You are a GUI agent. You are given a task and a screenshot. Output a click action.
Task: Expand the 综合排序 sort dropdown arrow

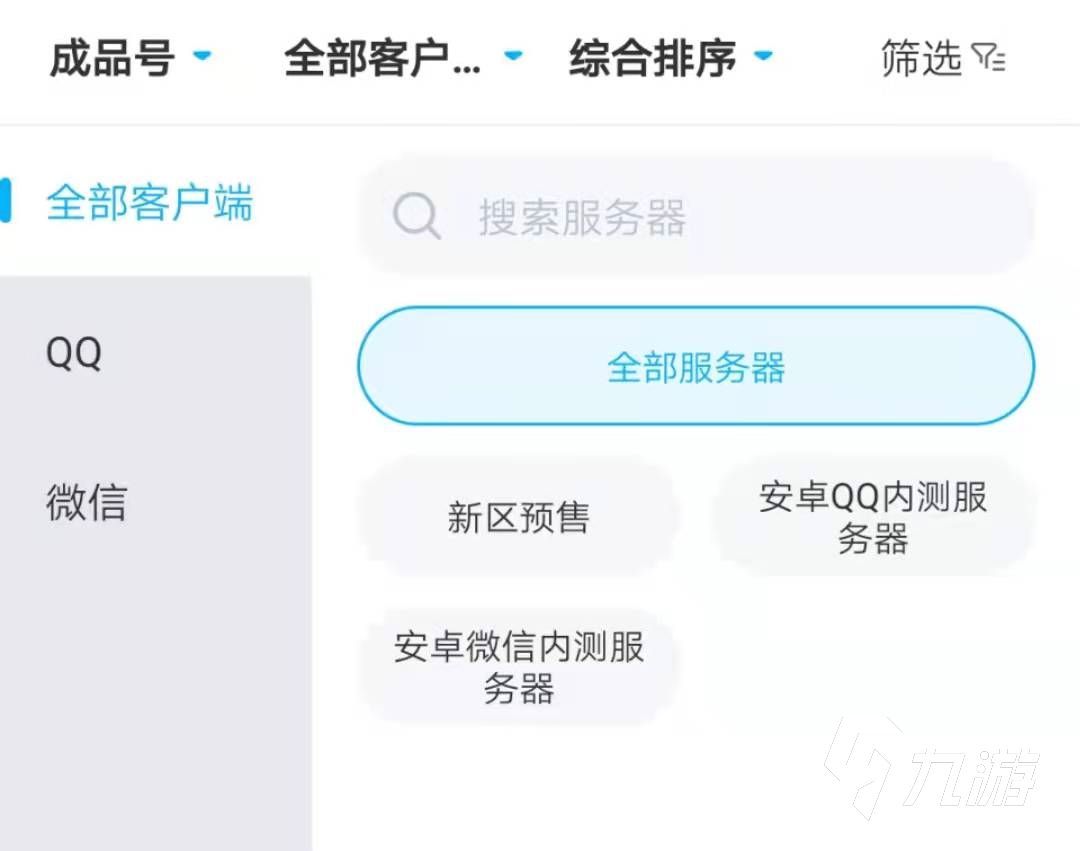tap(763, 56)
